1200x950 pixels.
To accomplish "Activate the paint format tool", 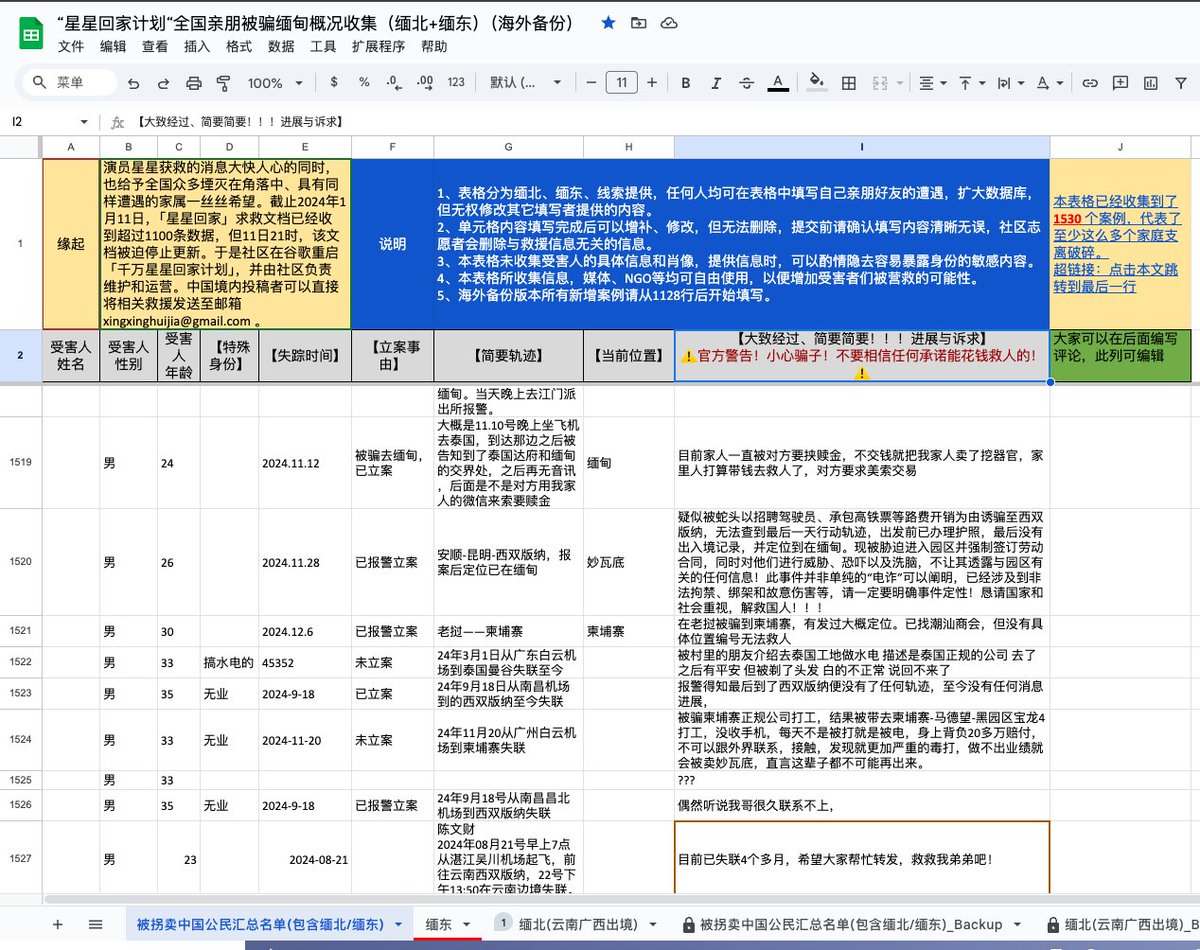I will [223, 83].
